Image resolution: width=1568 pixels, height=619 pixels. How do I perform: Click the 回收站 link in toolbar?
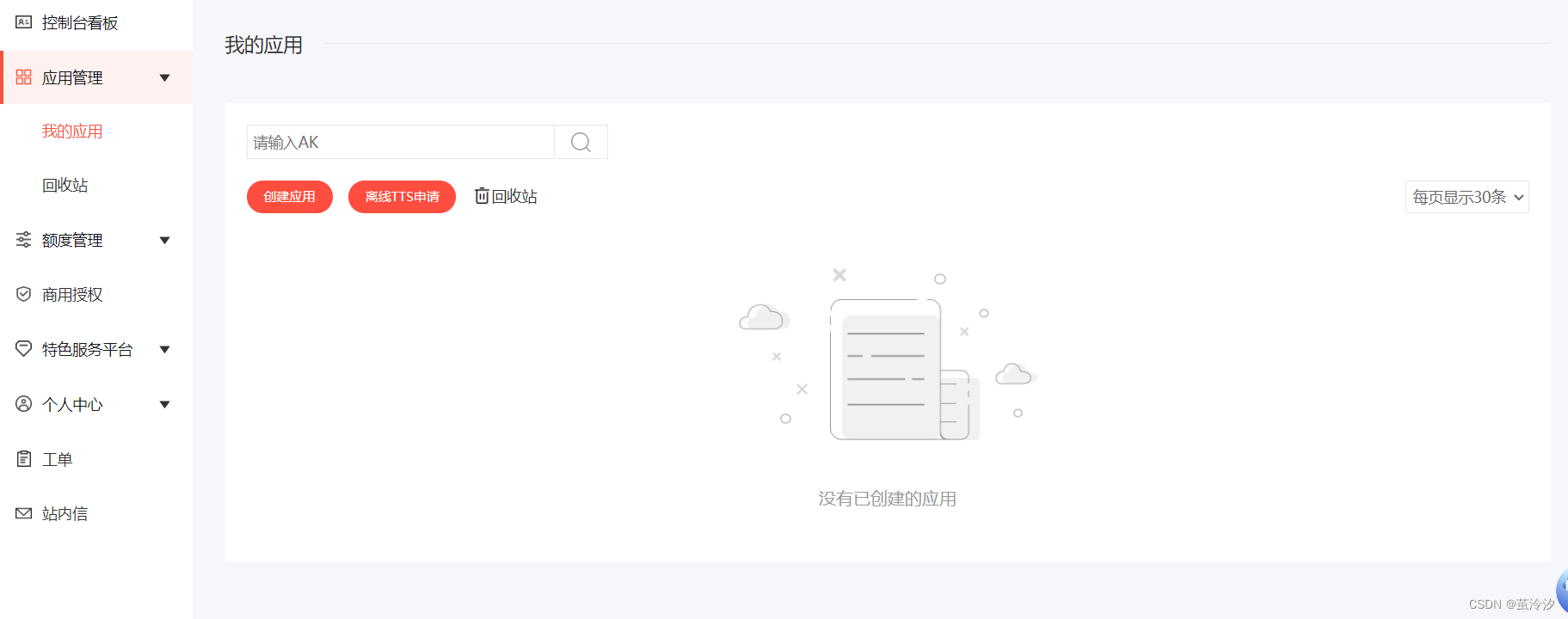tap(514, 197)
